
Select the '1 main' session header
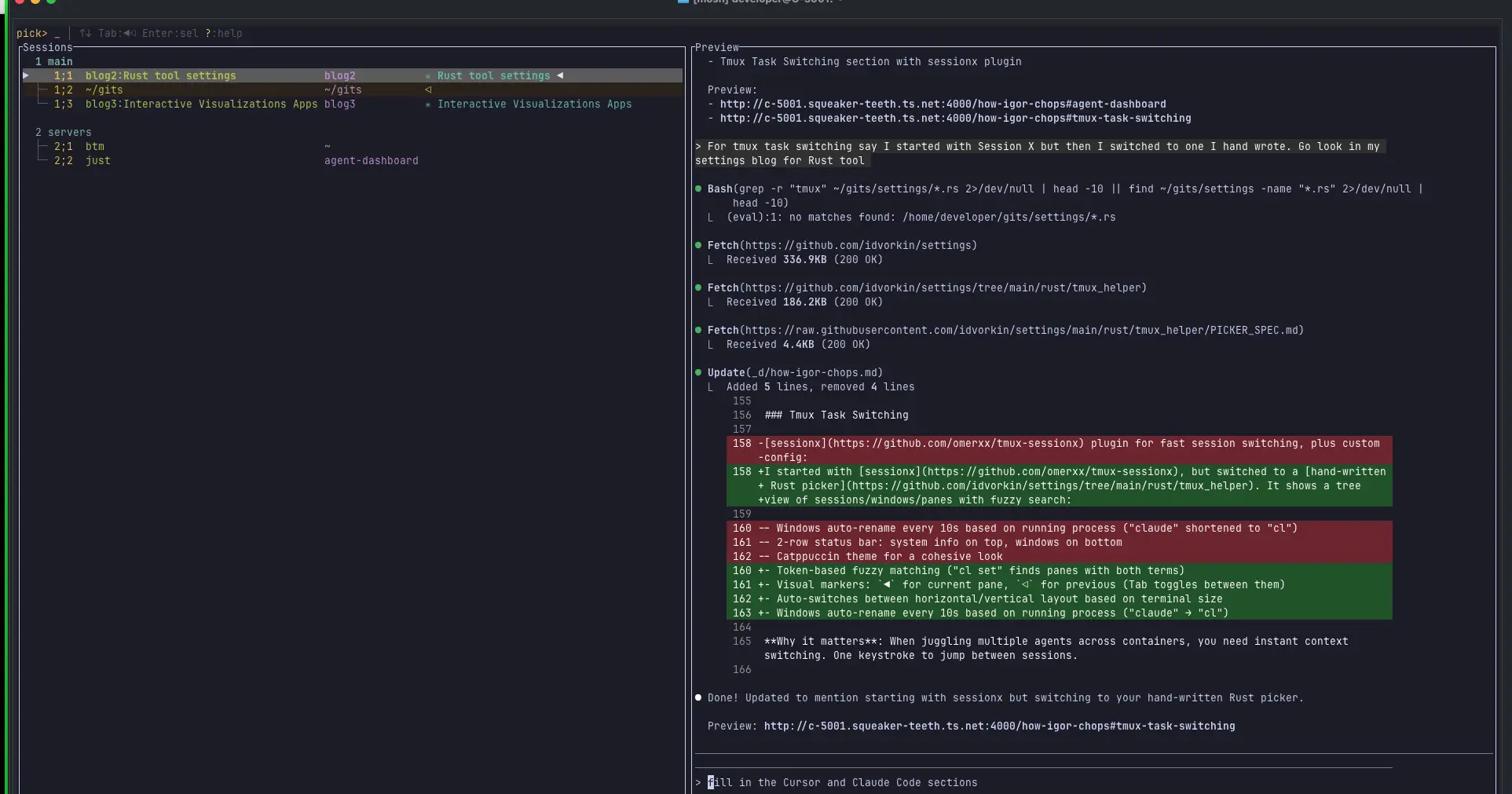53,61
